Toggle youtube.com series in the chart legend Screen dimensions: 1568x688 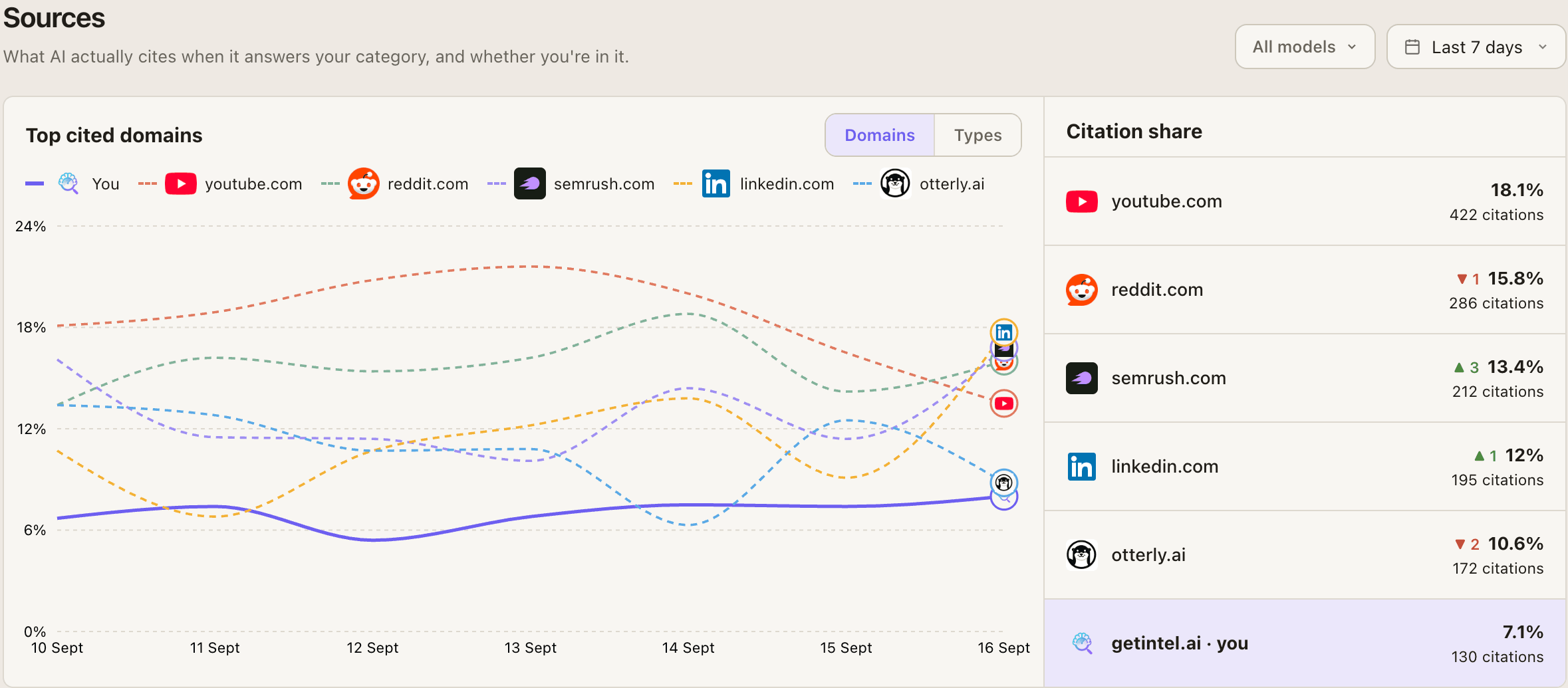[220, 183]
